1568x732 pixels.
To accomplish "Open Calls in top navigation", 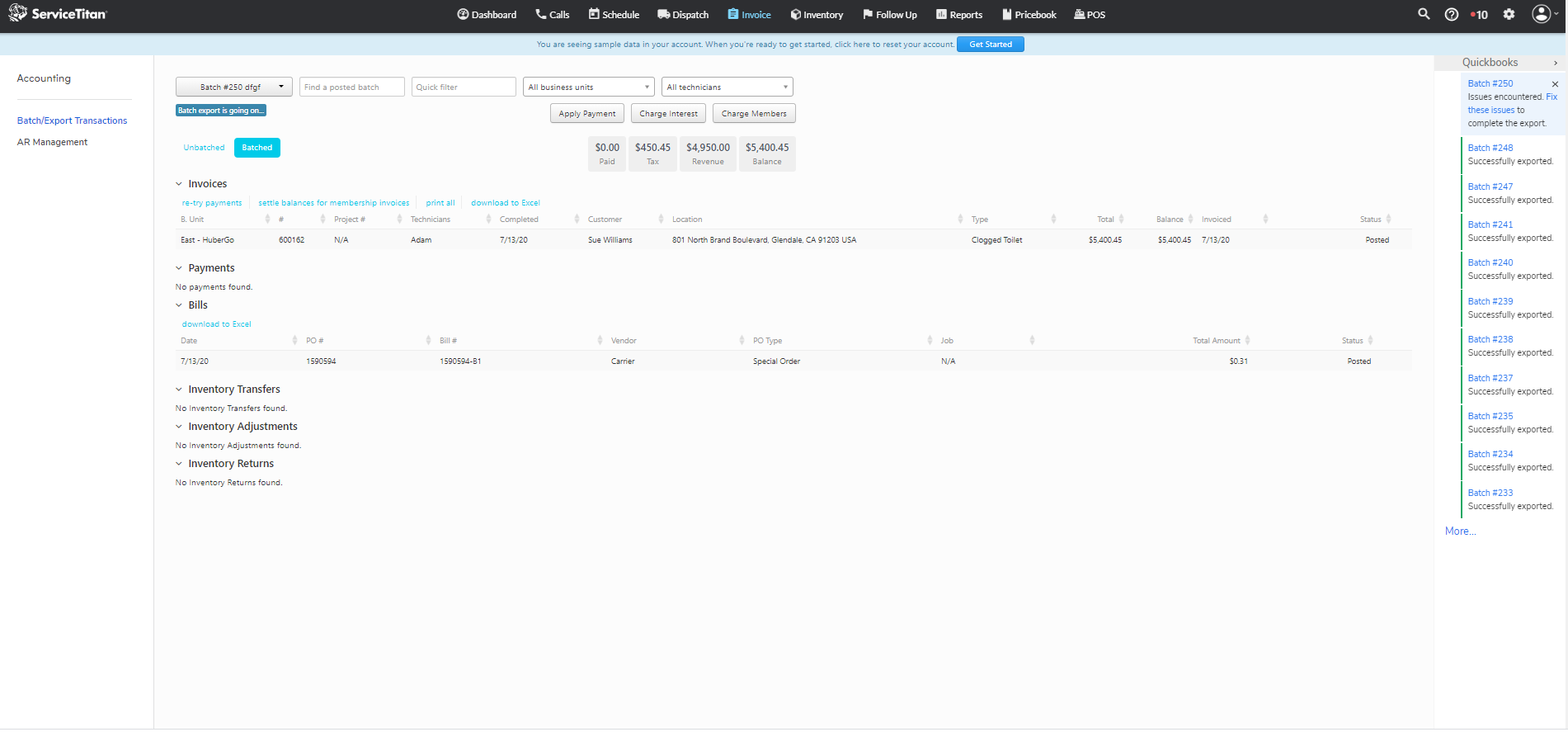I will 552,15.
